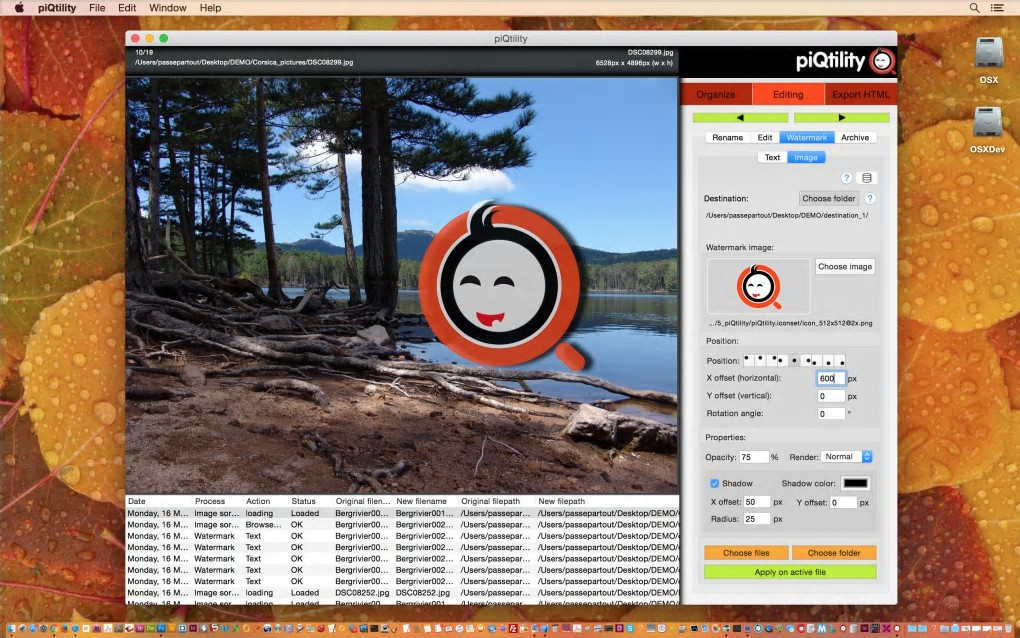
Task: Switch to the Watermark section
Action: point(807,137)
